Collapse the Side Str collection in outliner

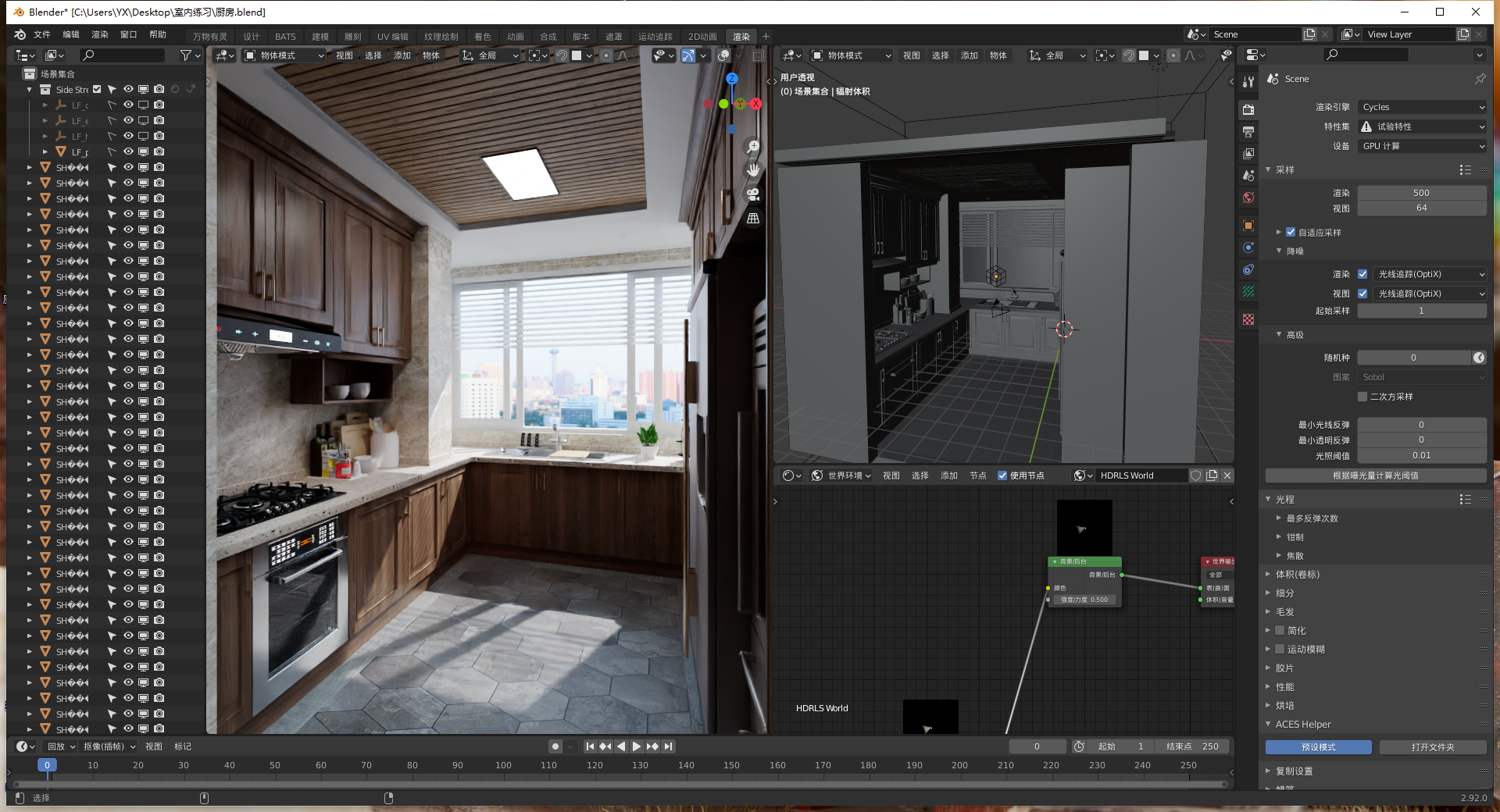tap(30, 90)
